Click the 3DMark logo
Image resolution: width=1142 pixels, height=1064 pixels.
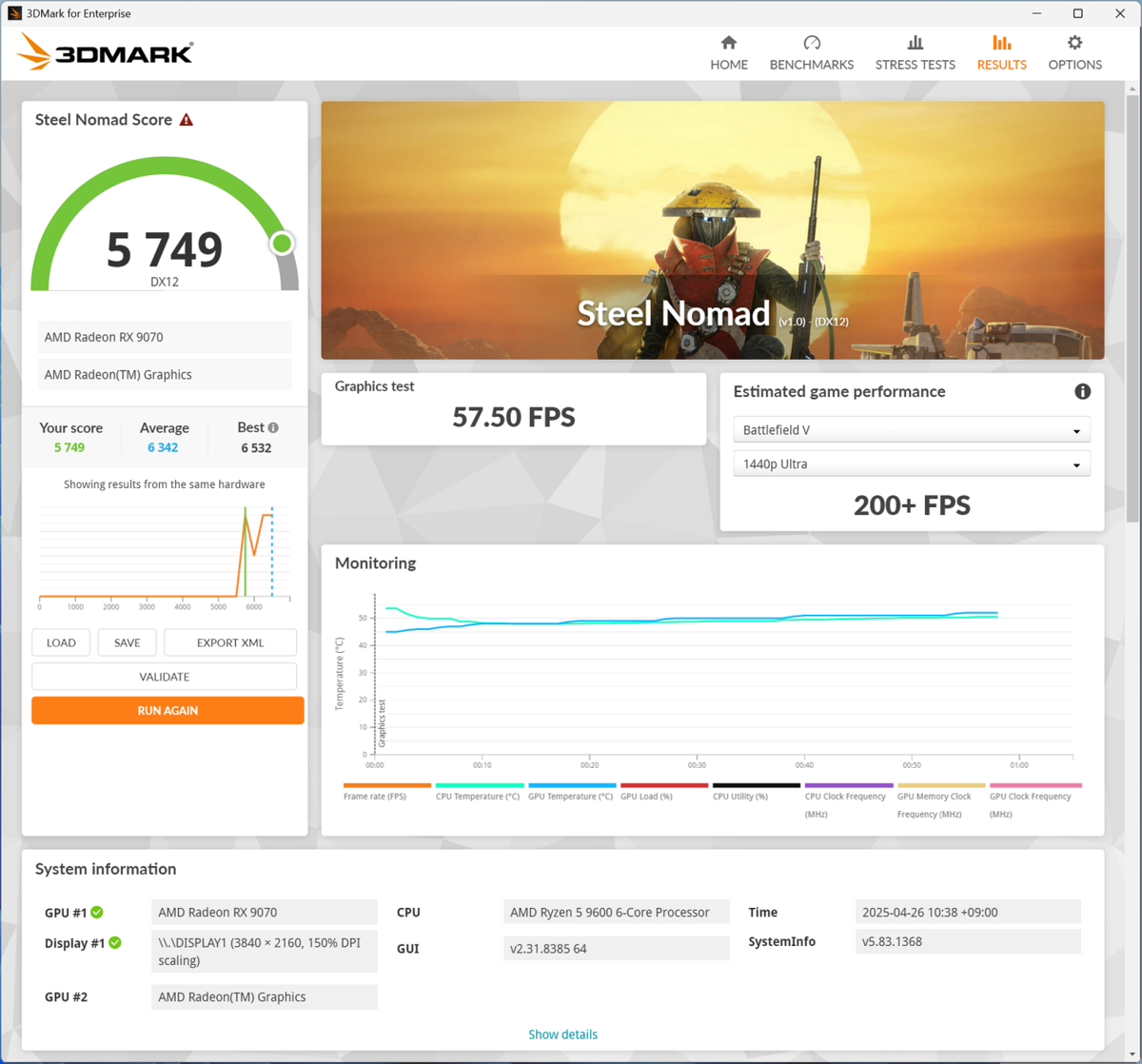pos(105,52)
